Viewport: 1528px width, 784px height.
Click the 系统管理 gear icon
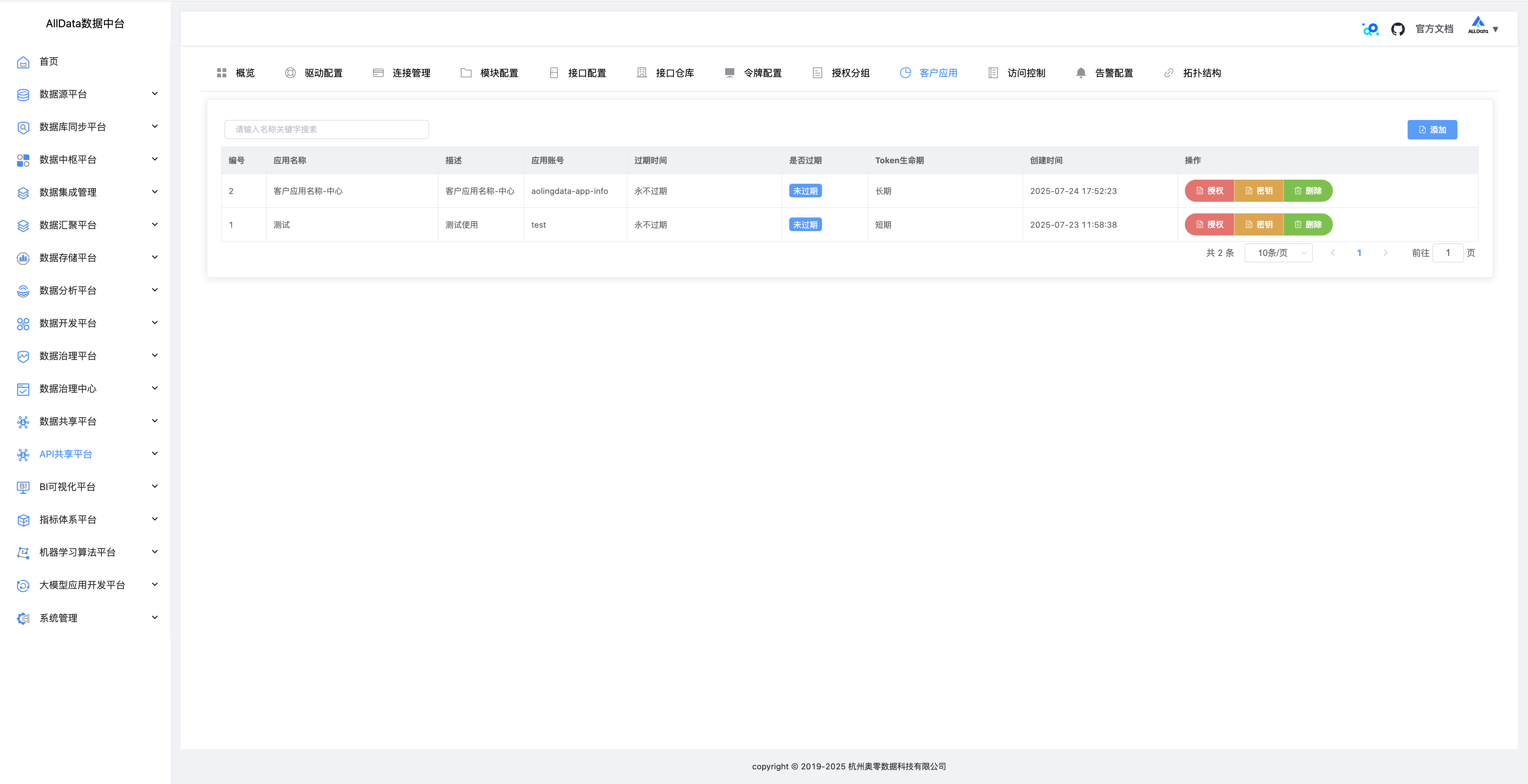(x=23, y=618)
